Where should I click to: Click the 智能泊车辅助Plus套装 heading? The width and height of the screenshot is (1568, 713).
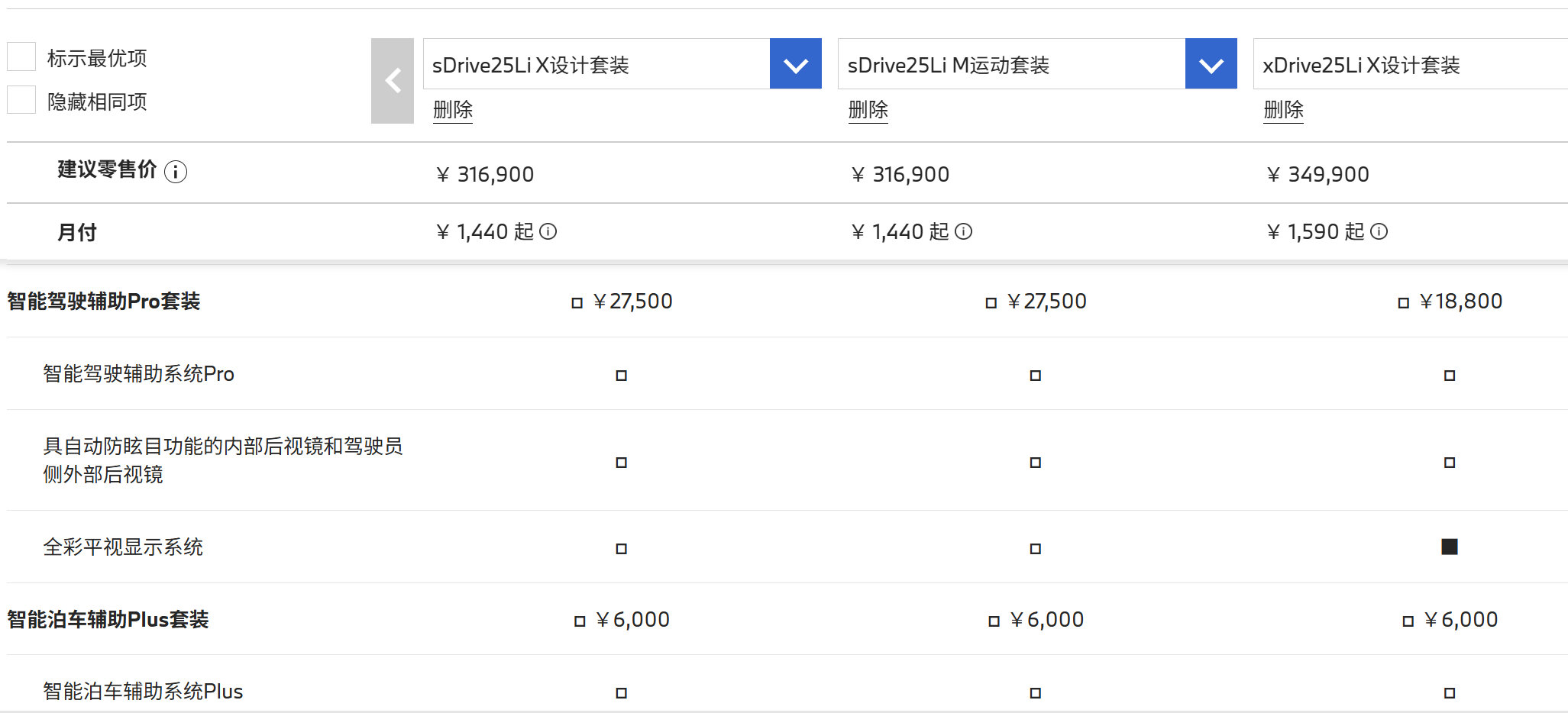coord(108,619)
